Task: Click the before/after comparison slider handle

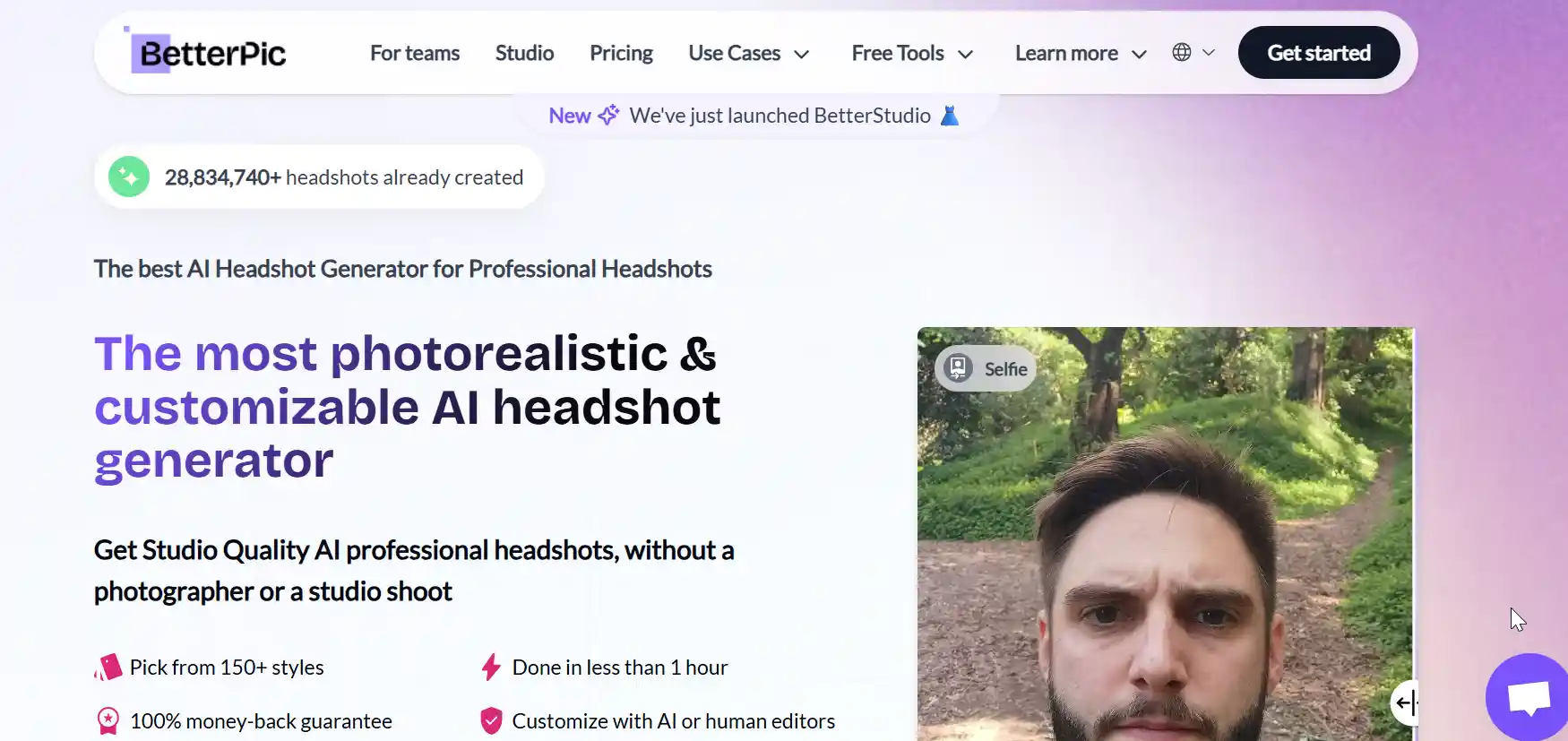Action: tap(1407, 702)
